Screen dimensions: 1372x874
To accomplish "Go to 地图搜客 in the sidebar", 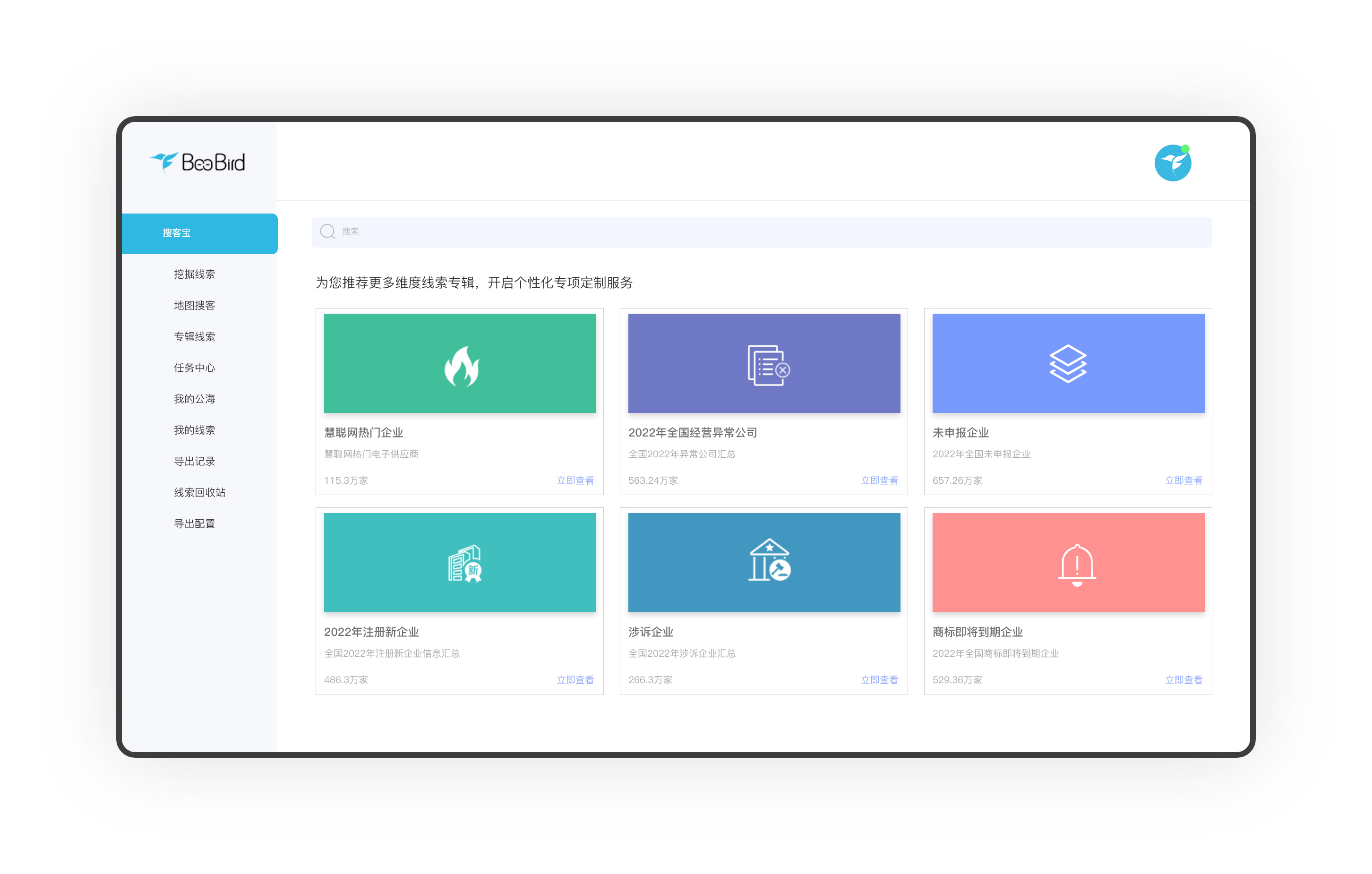I will tap(194, 305).
